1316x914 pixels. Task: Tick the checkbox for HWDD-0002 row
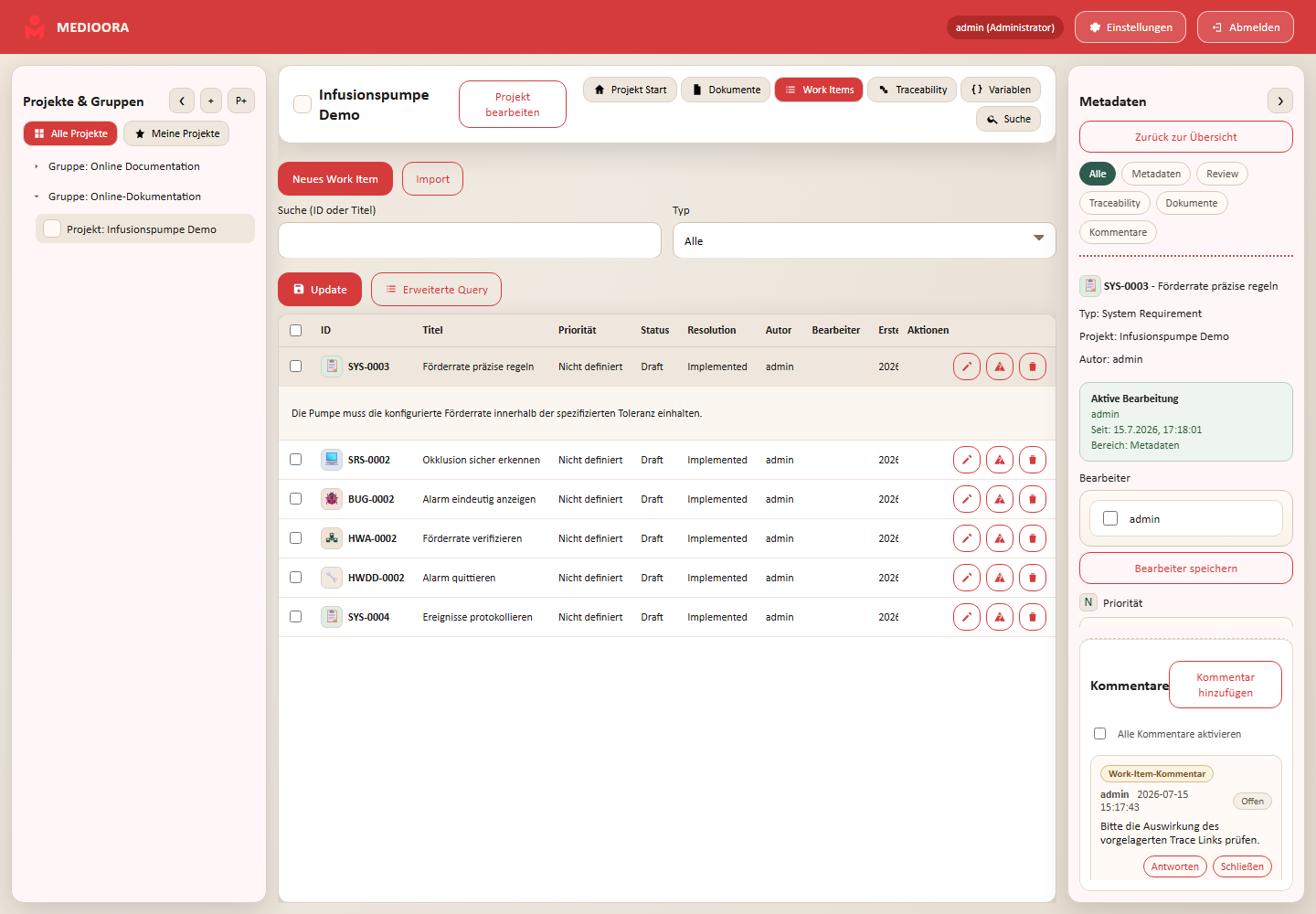pos(295,578)
